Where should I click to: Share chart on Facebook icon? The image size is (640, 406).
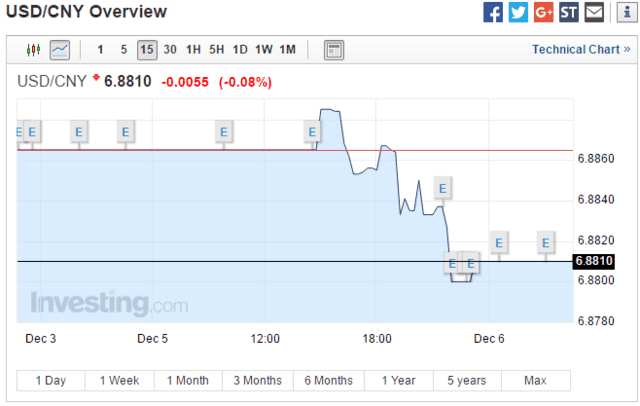click(x=493, y=12)
